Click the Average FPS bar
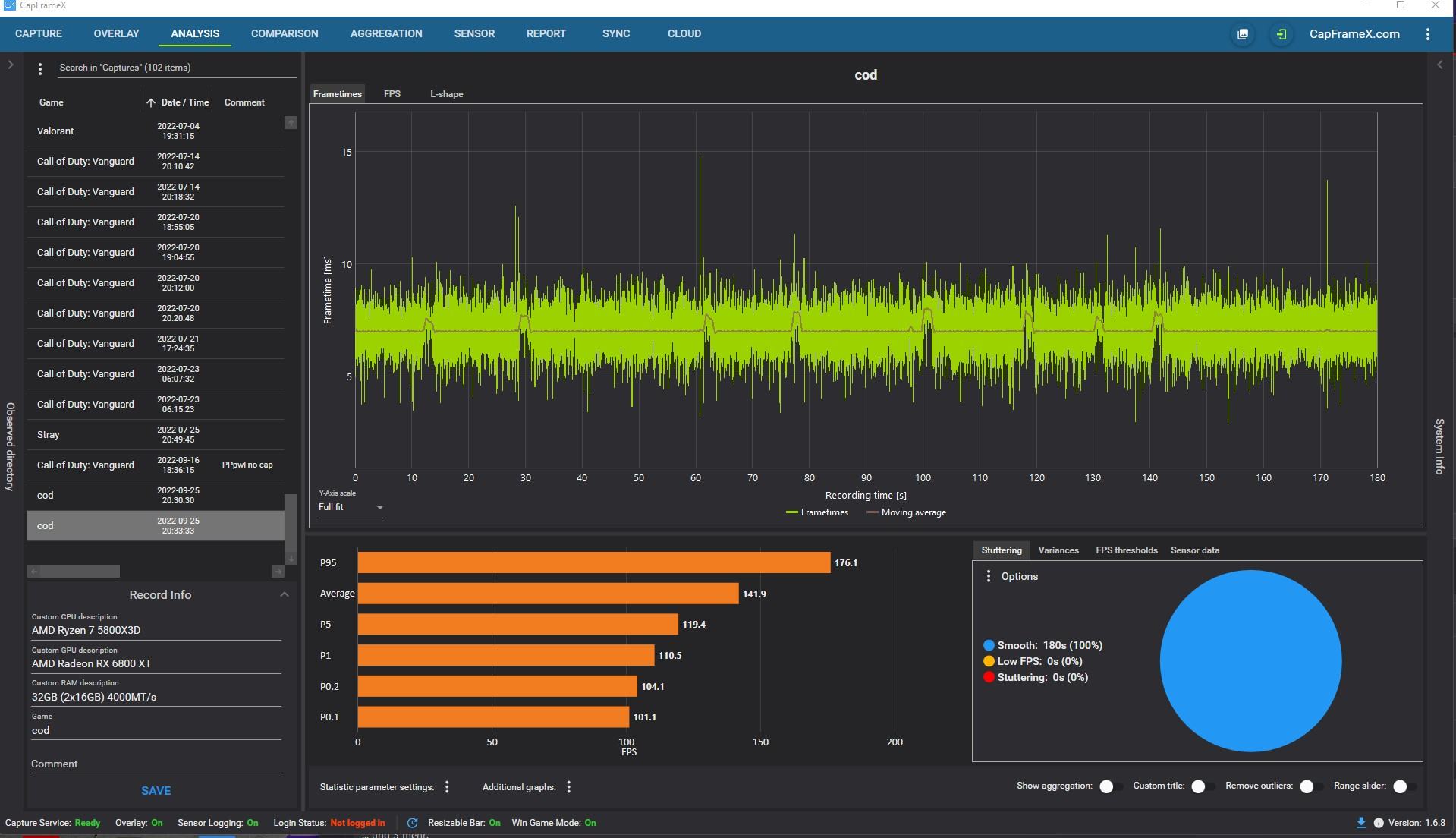The height and width of the screenshot is (838, 1456). pos(548,594)
